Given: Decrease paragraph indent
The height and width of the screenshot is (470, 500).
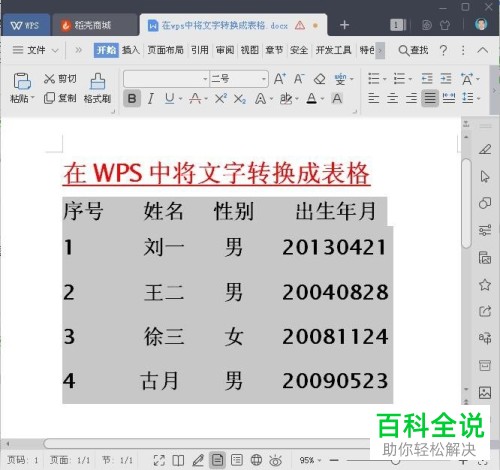Looking at the screenshot, I should point(427,79).
